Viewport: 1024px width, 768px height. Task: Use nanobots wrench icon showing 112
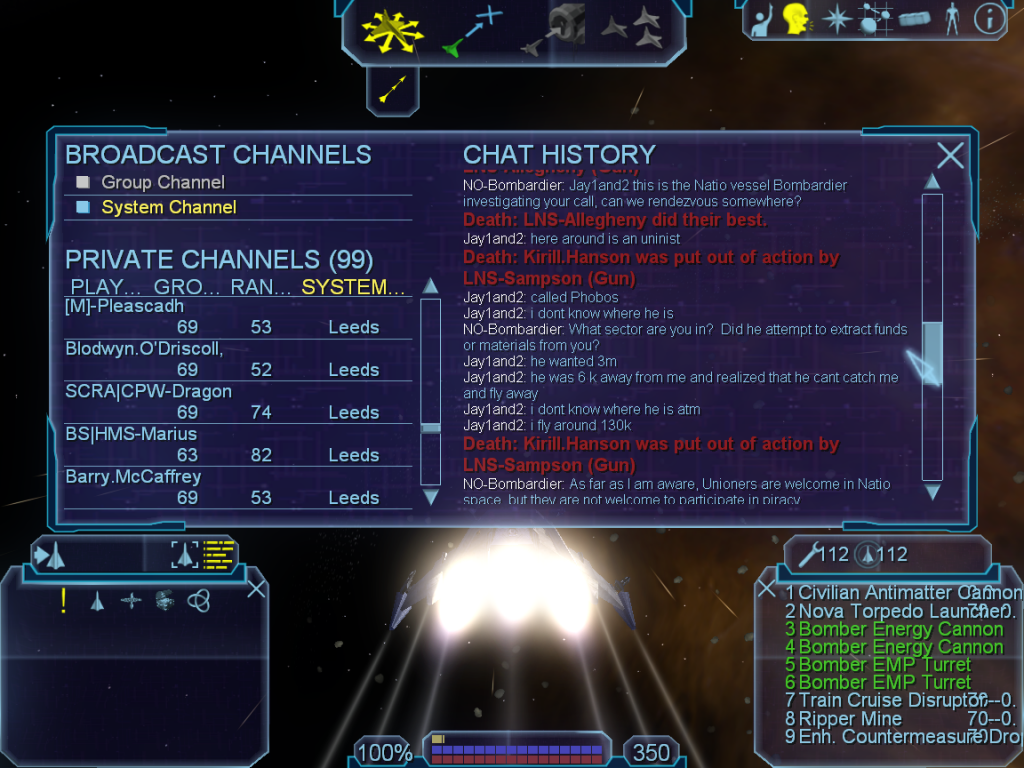coord(823,555)
